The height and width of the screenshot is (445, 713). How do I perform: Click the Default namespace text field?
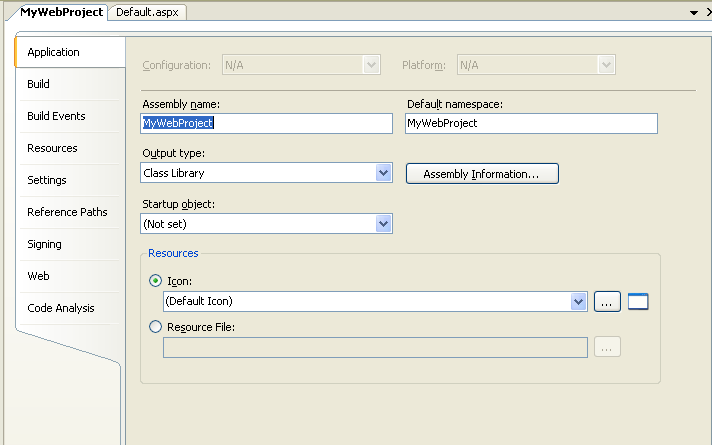pos(530,123)
